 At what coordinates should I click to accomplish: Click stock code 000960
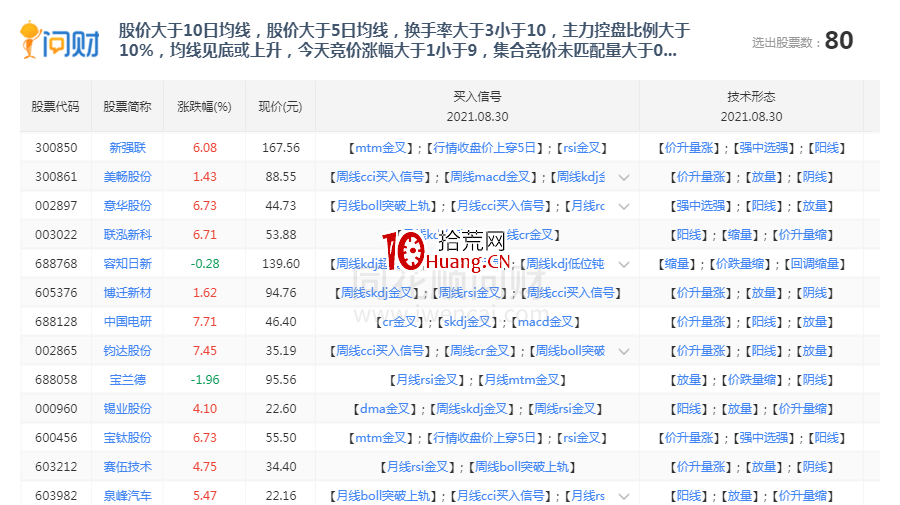pyautogui.click(x=56, y=409)
